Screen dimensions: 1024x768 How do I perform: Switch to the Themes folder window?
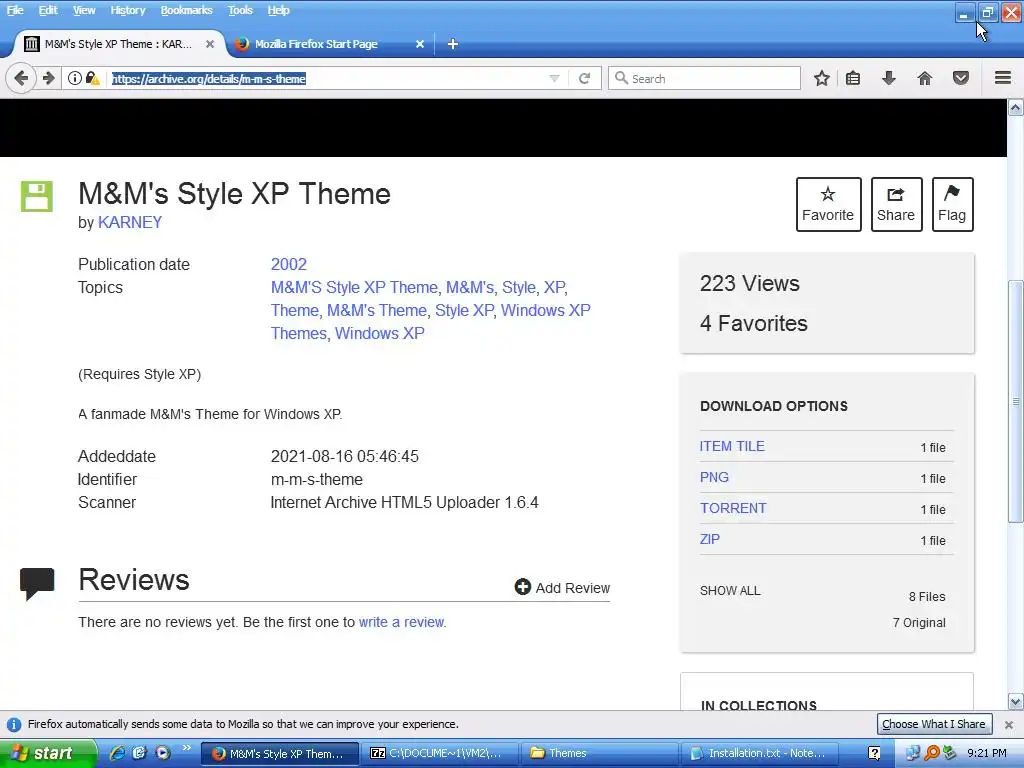click(599, 753)
